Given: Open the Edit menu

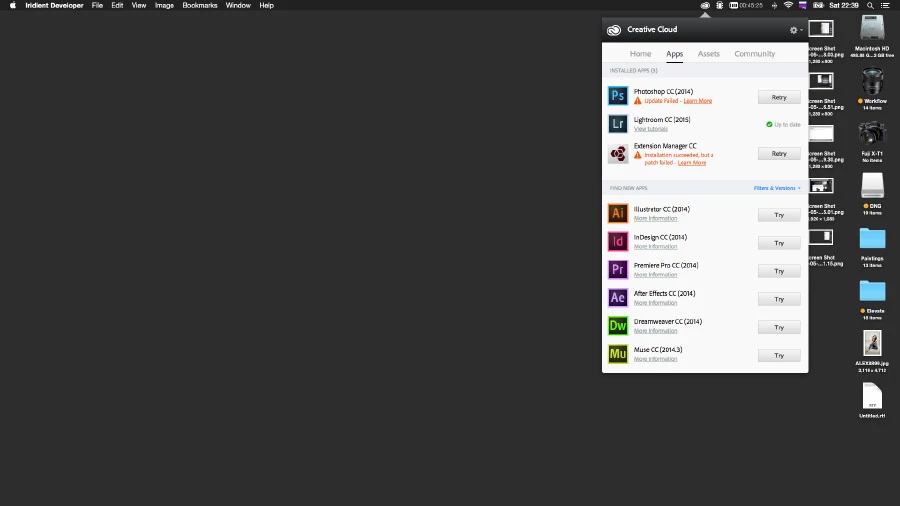Looking at the screenshot, I should (117, 5).
